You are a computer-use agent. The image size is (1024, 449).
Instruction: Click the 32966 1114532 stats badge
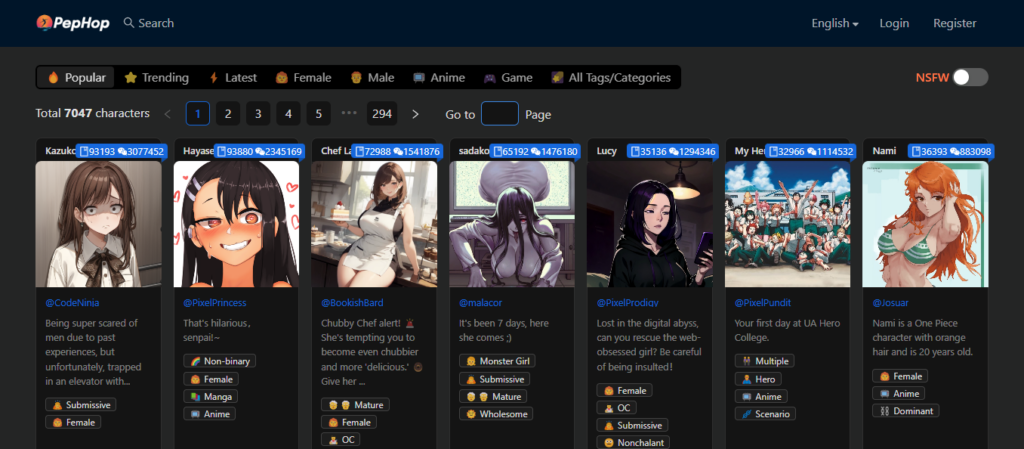810,151
